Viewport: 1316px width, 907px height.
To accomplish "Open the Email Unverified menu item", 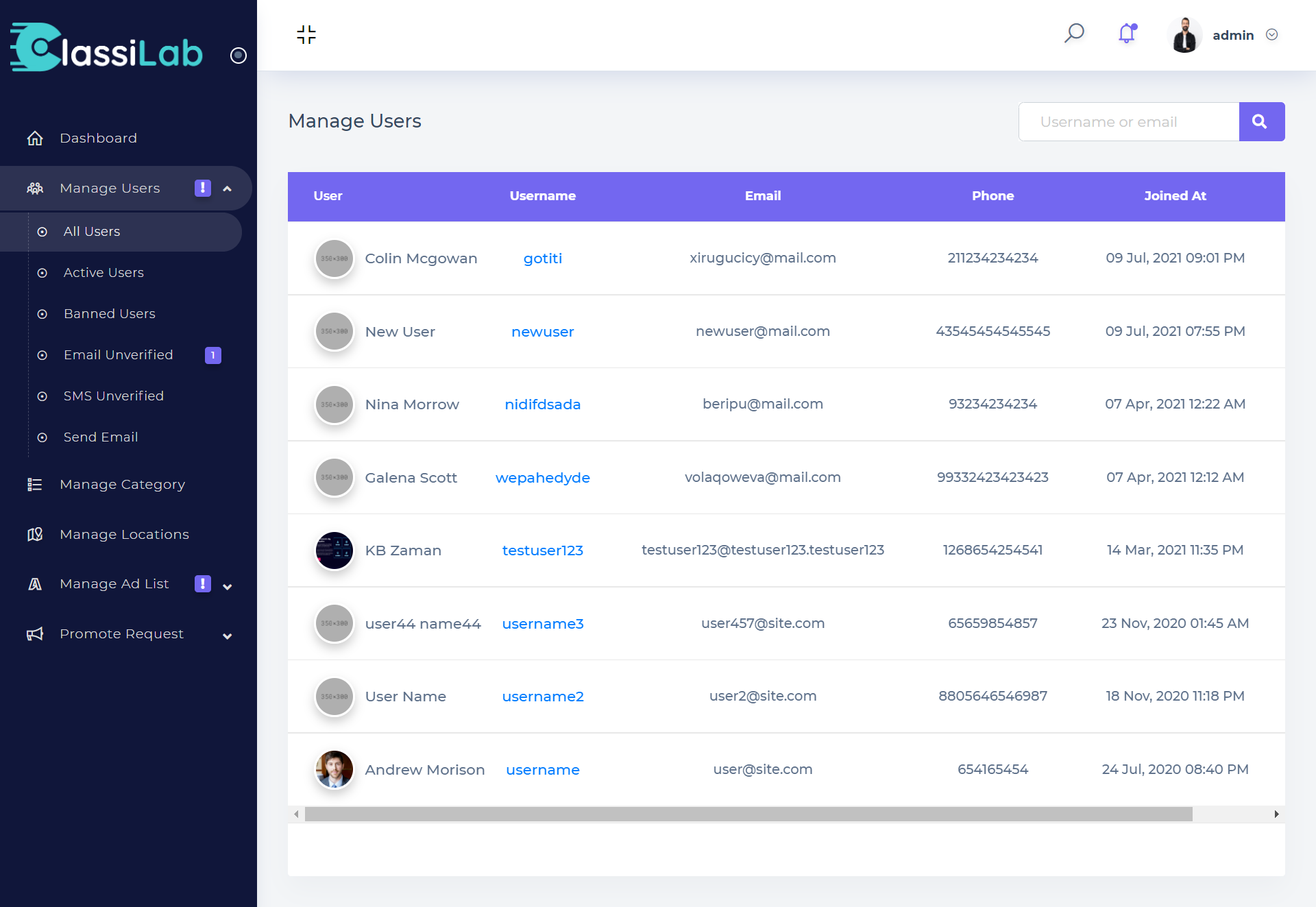I will tap(118, 355).
